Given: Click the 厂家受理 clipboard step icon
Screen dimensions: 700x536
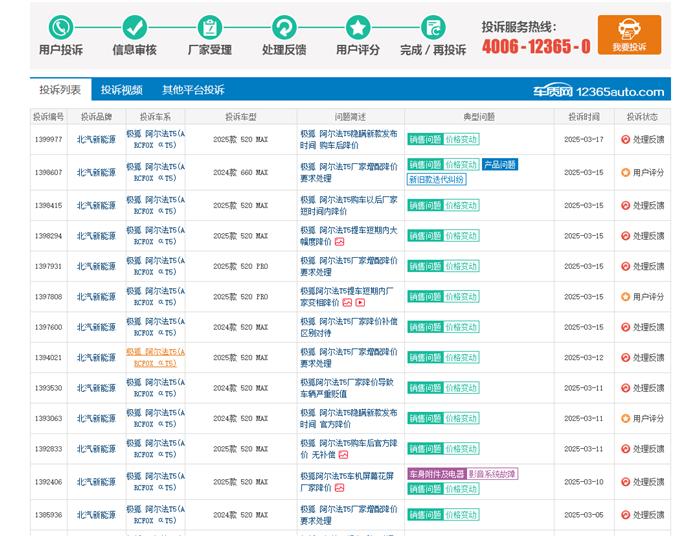Looking at the screenshot, I should (x=210, y=27).
